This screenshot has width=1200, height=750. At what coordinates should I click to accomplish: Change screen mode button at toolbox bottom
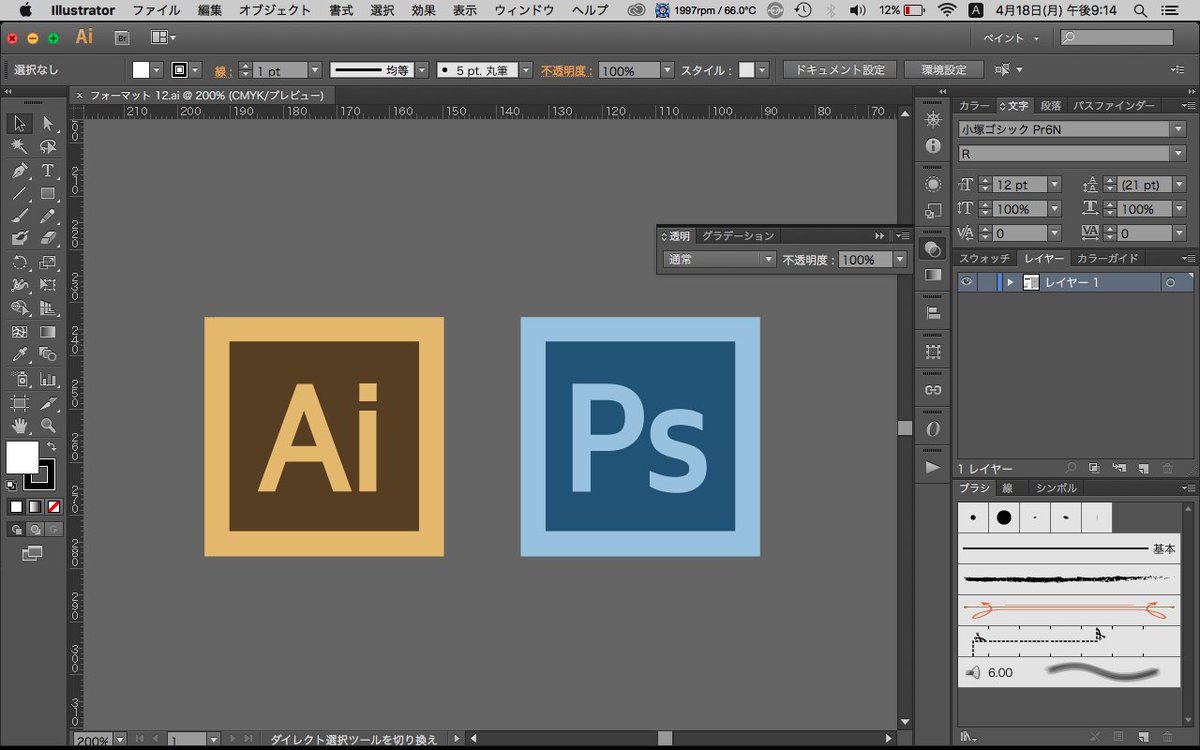(x=32, y=552)
